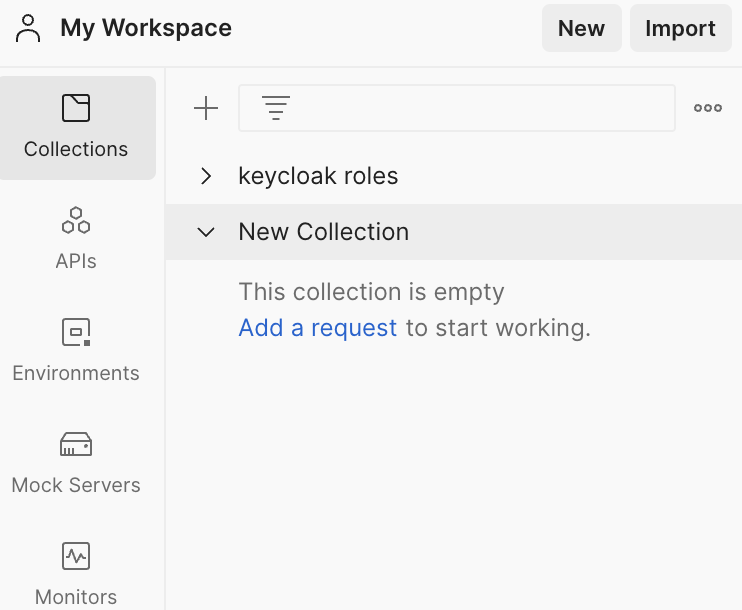
Task: Click the My Workspace title
Action: pos(146,28)
